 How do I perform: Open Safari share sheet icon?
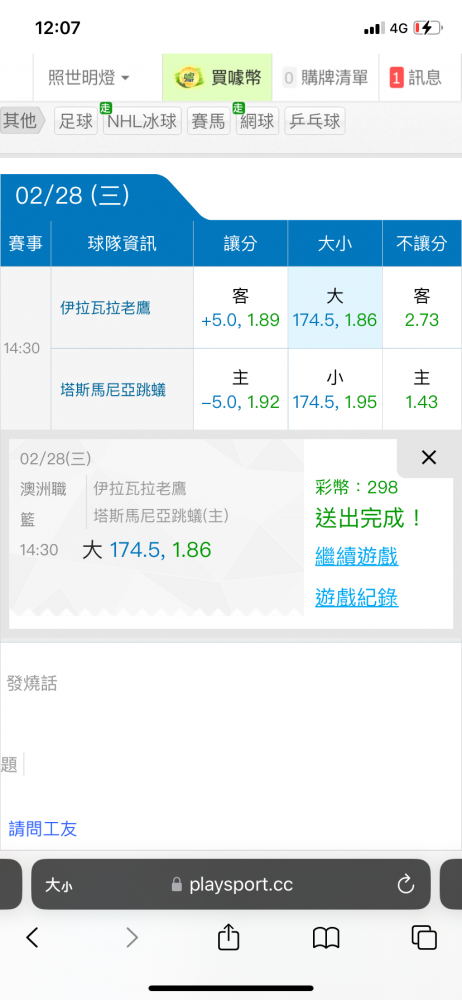228,936
